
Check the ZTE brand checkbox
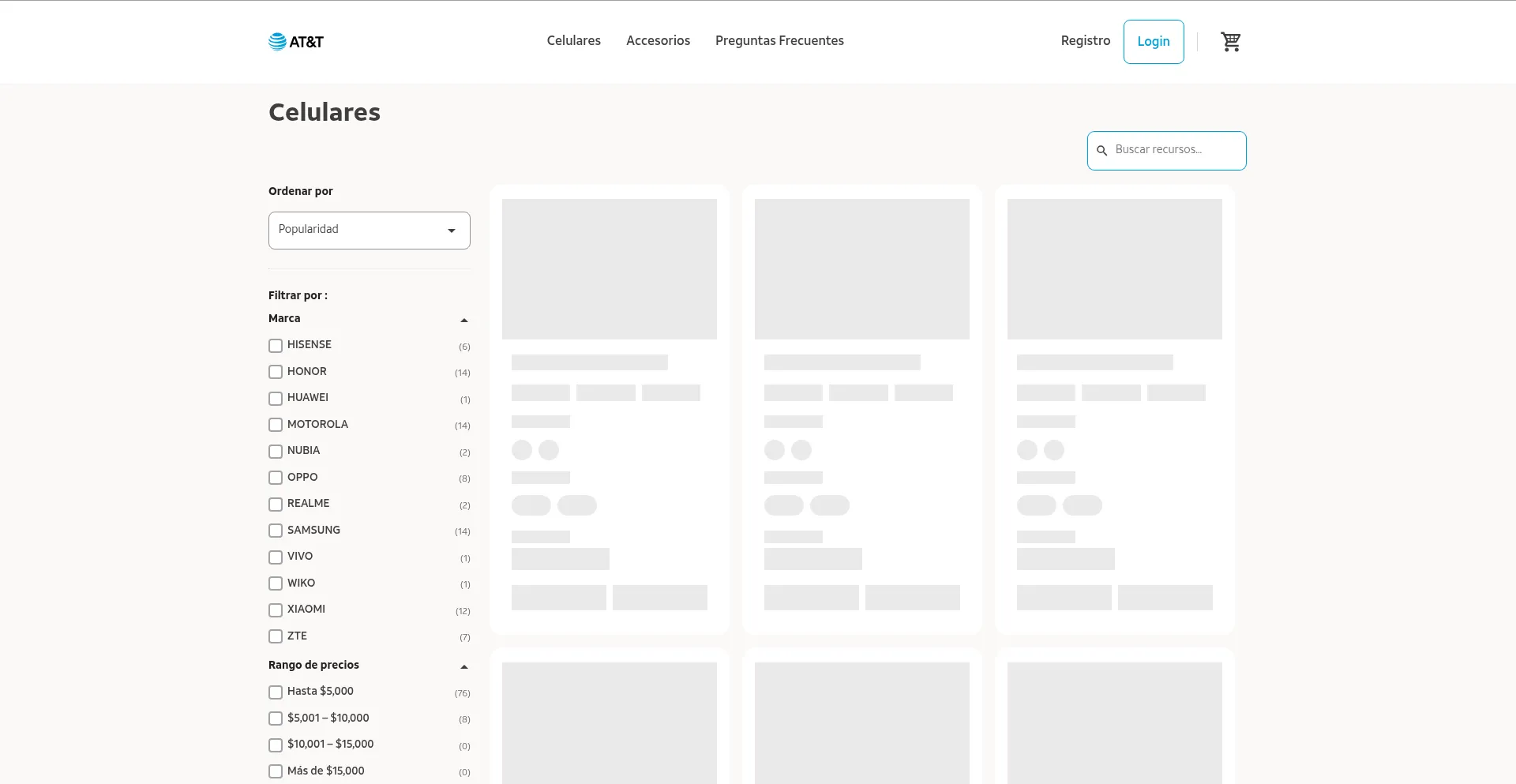click(276, 636)
